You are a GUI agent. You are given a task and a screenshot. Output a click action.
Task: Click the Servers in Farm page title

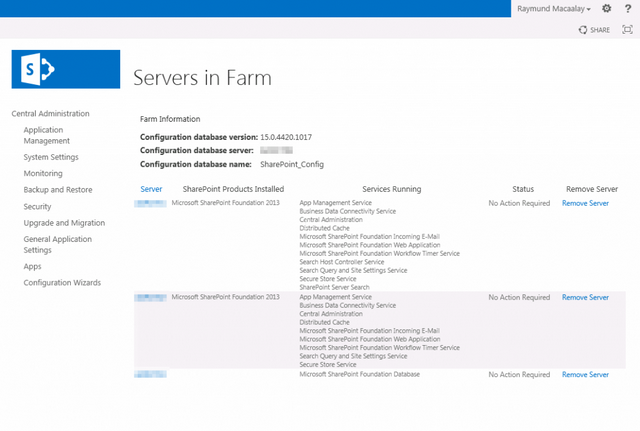click(x=202, y=78)
